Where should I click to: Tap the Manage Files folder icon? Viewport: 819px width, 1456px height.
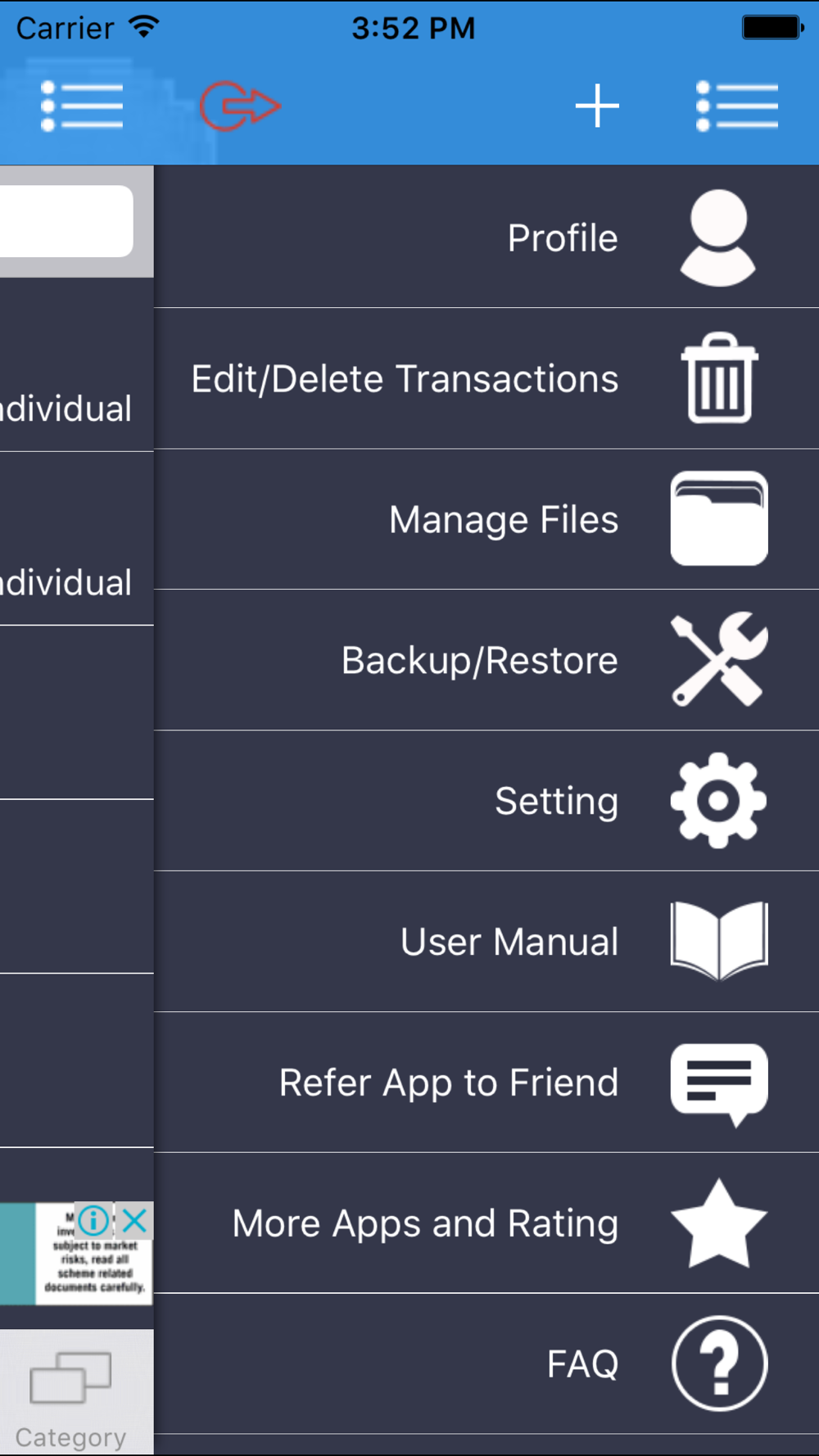pos(719,518)
